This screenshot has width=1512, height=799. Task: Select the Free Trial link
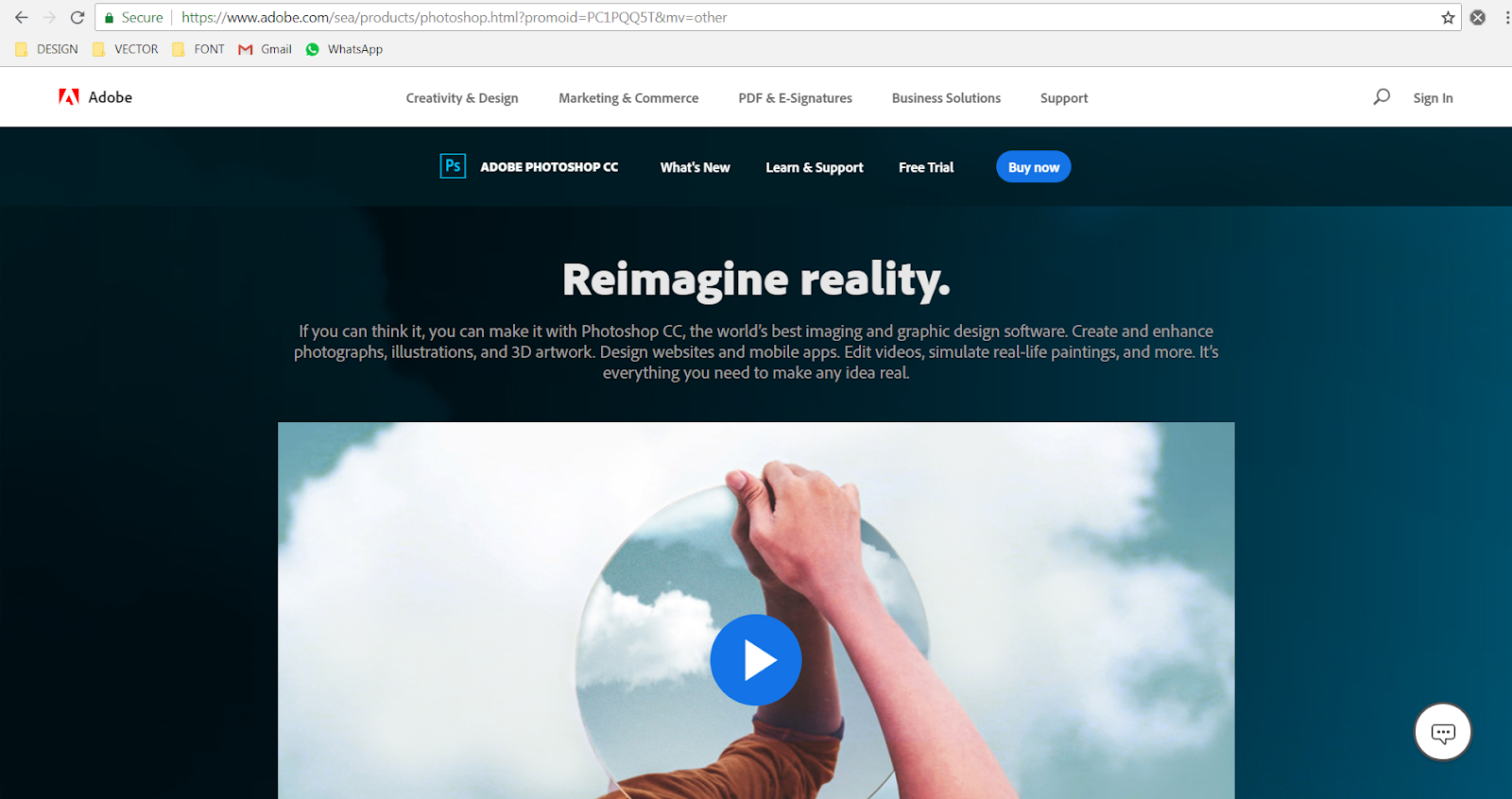click(x=926, y=167)
